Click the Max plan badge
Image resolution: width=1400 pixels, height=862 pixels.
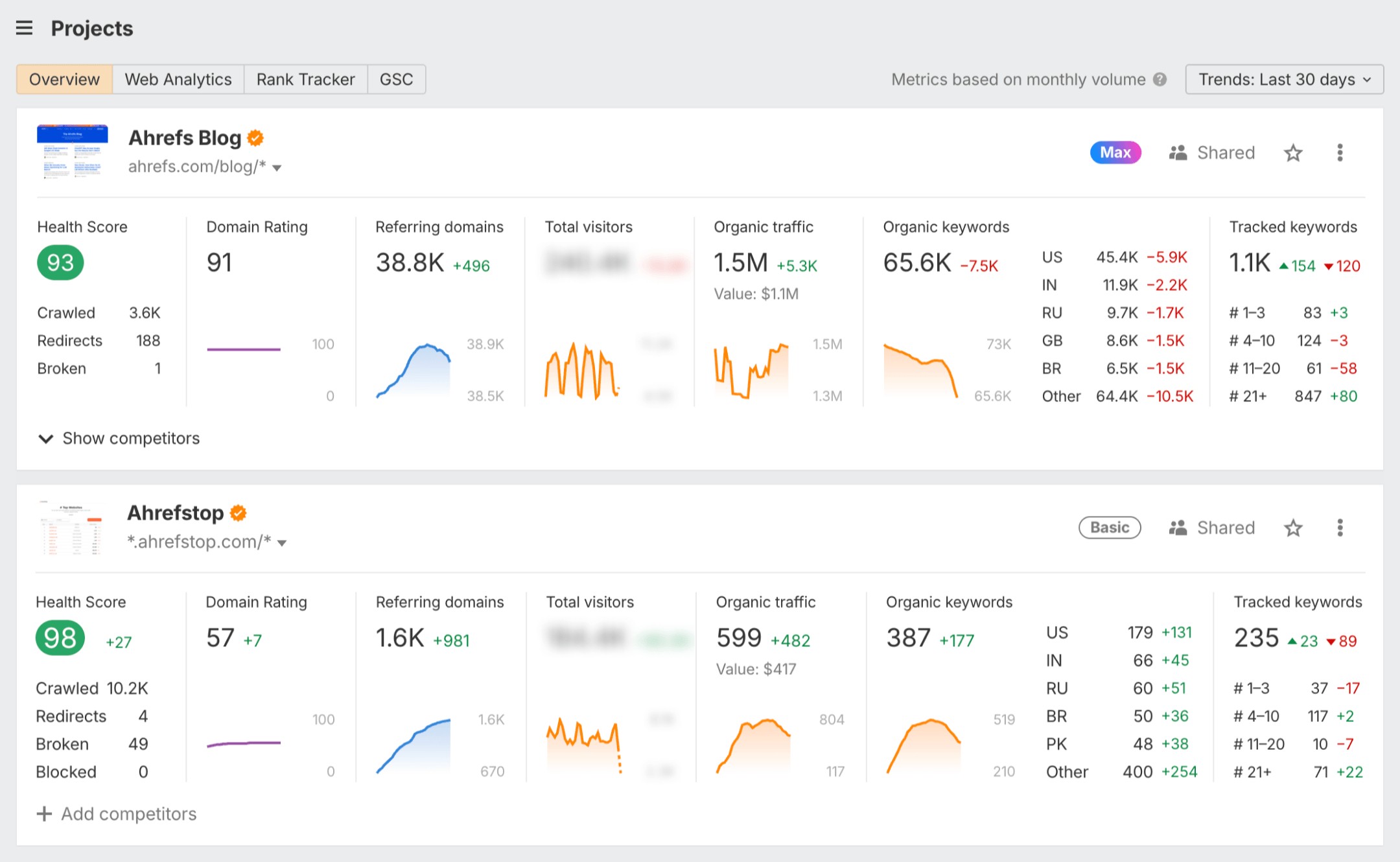(x=1115, y=152)
